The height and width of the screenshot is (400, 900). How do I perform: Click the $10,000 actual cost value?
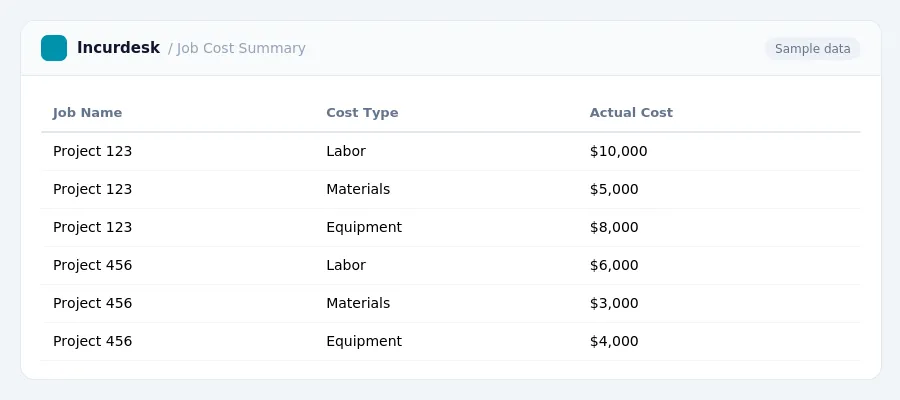[x=618, y=152]
